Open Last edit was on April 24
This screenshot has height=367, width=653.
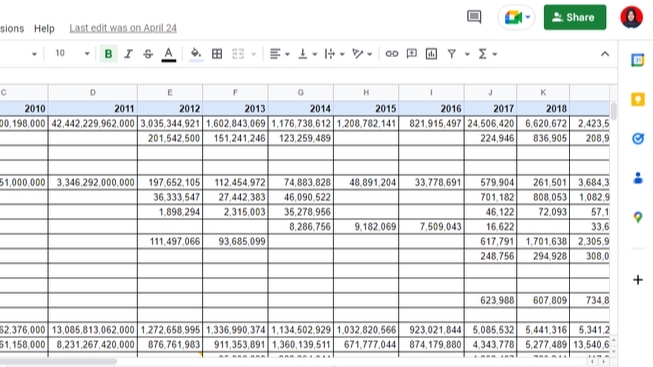123,28
